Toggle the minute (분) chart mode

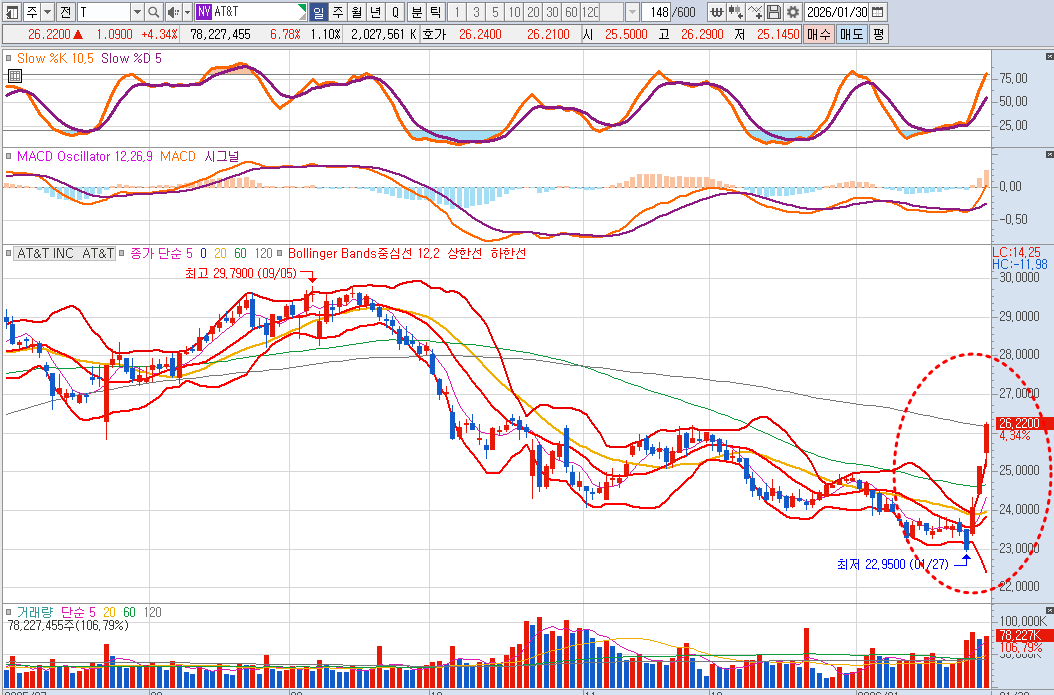[x=416, y=12]
